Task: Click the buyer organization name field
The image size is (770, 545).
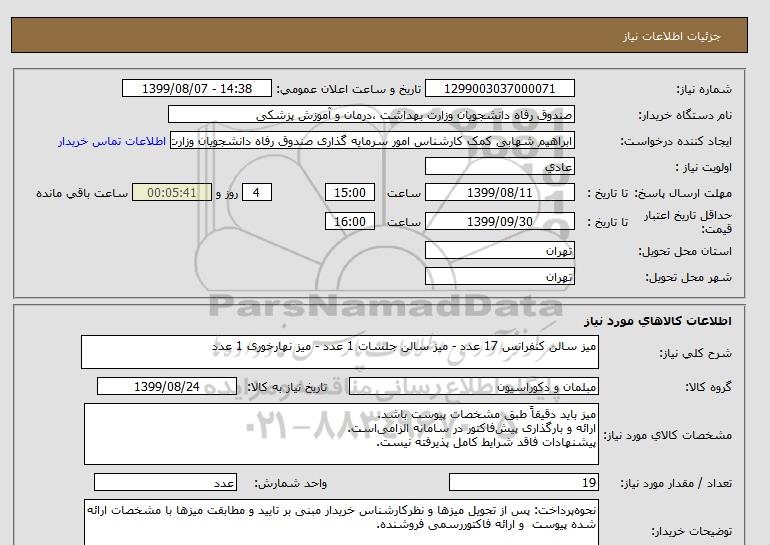Action: pos(371,114)
